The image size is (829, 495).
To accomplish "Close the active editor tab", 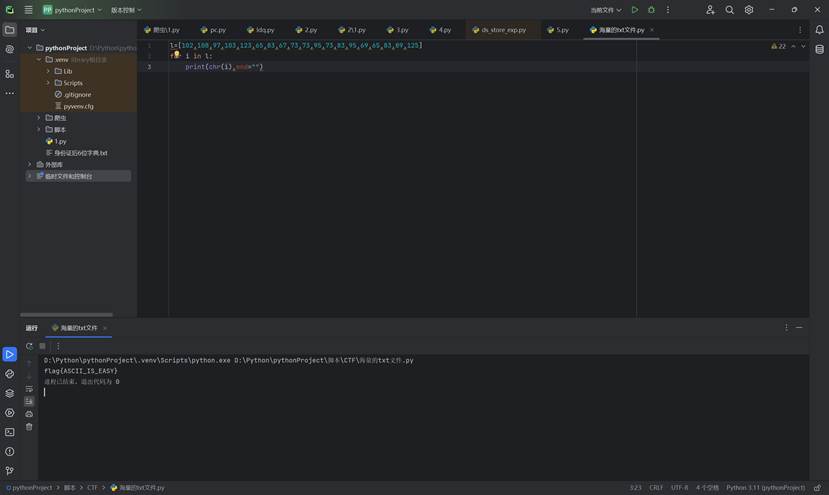I will (652, 30).
